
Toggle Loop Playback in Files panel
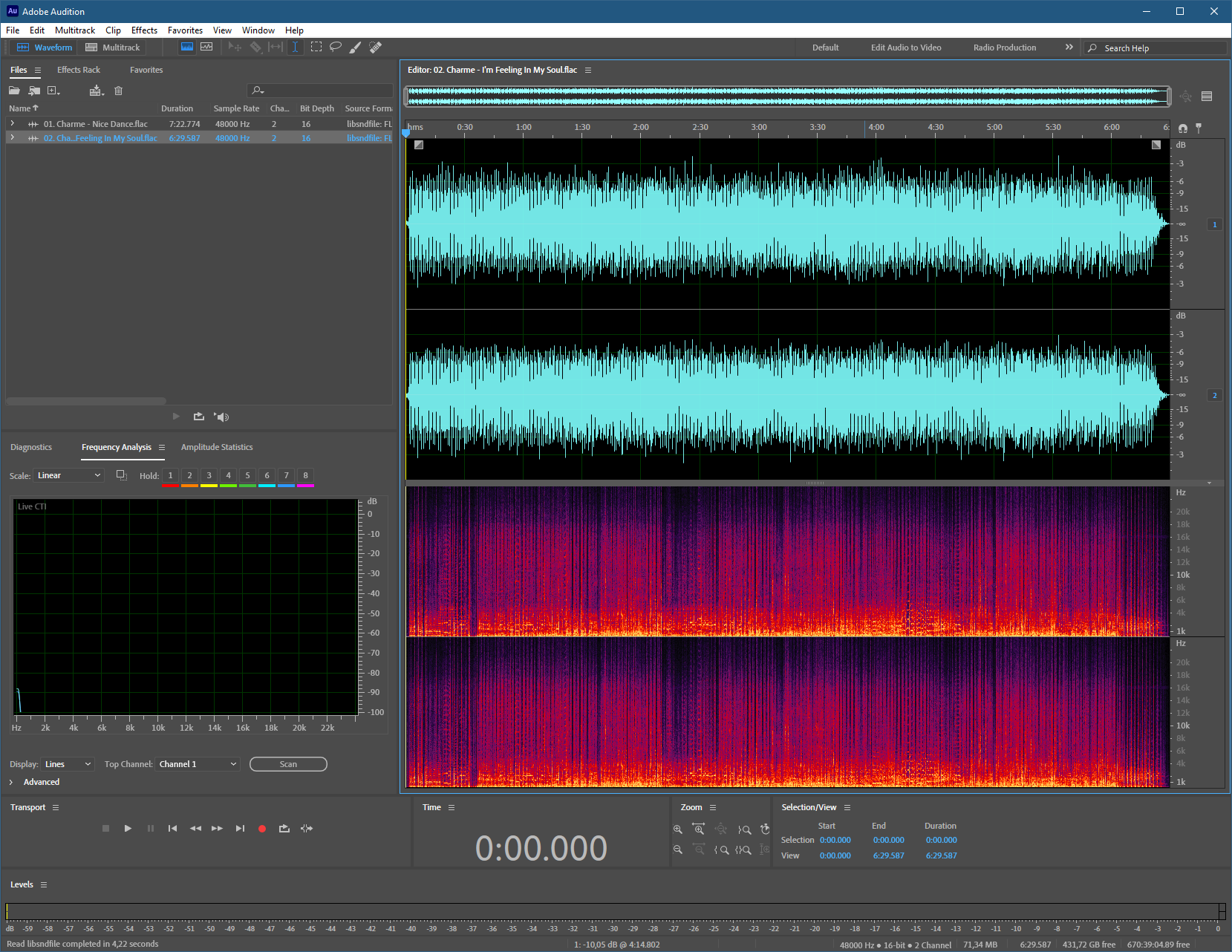click(199, 417)
